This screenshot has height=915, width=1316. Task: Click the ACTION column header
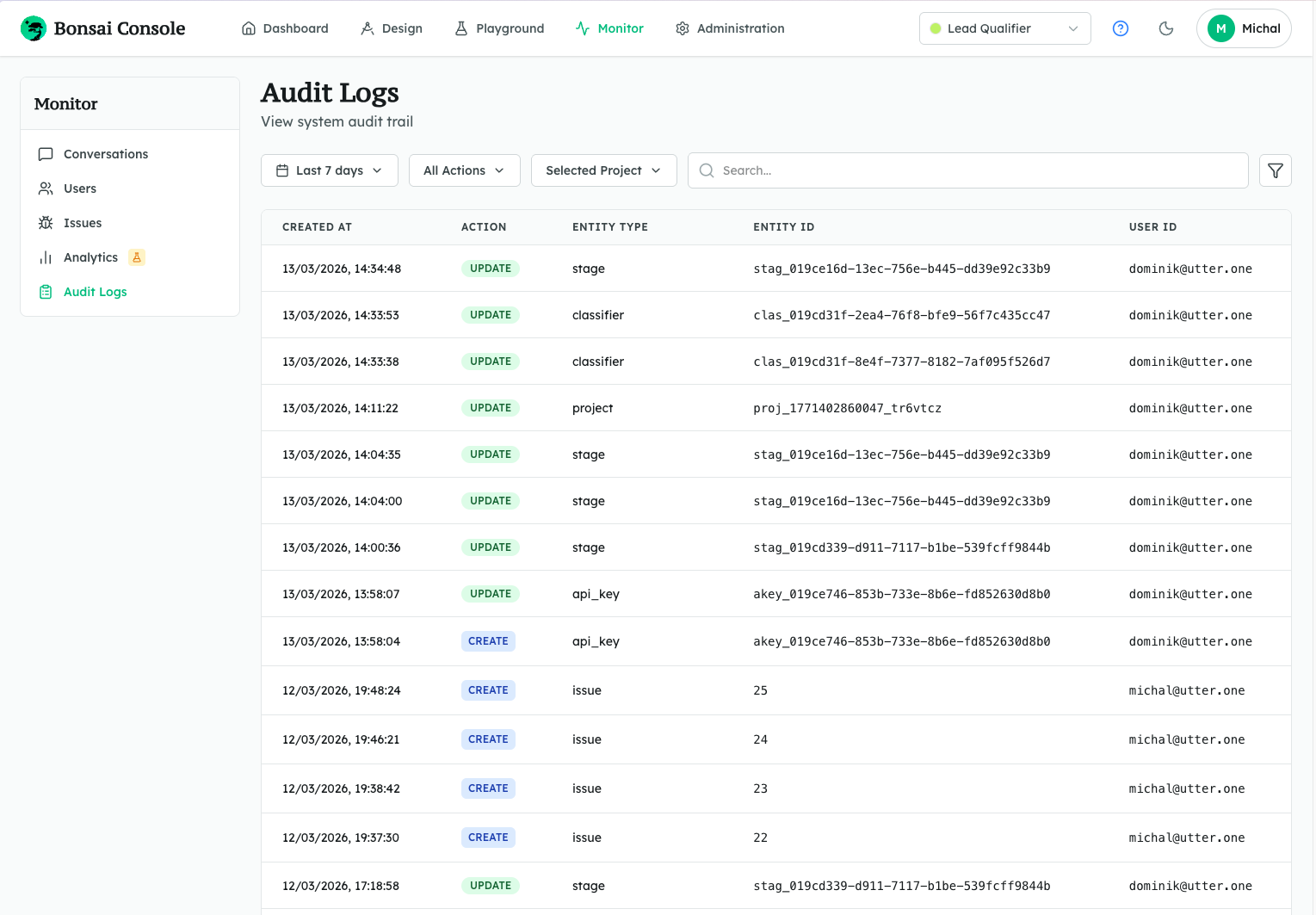[x=484, y=227]
